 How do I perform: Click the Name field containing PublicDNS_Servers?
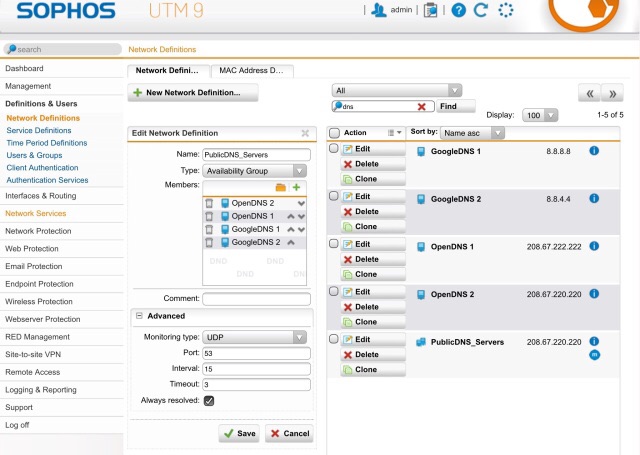tap(256, 155)
